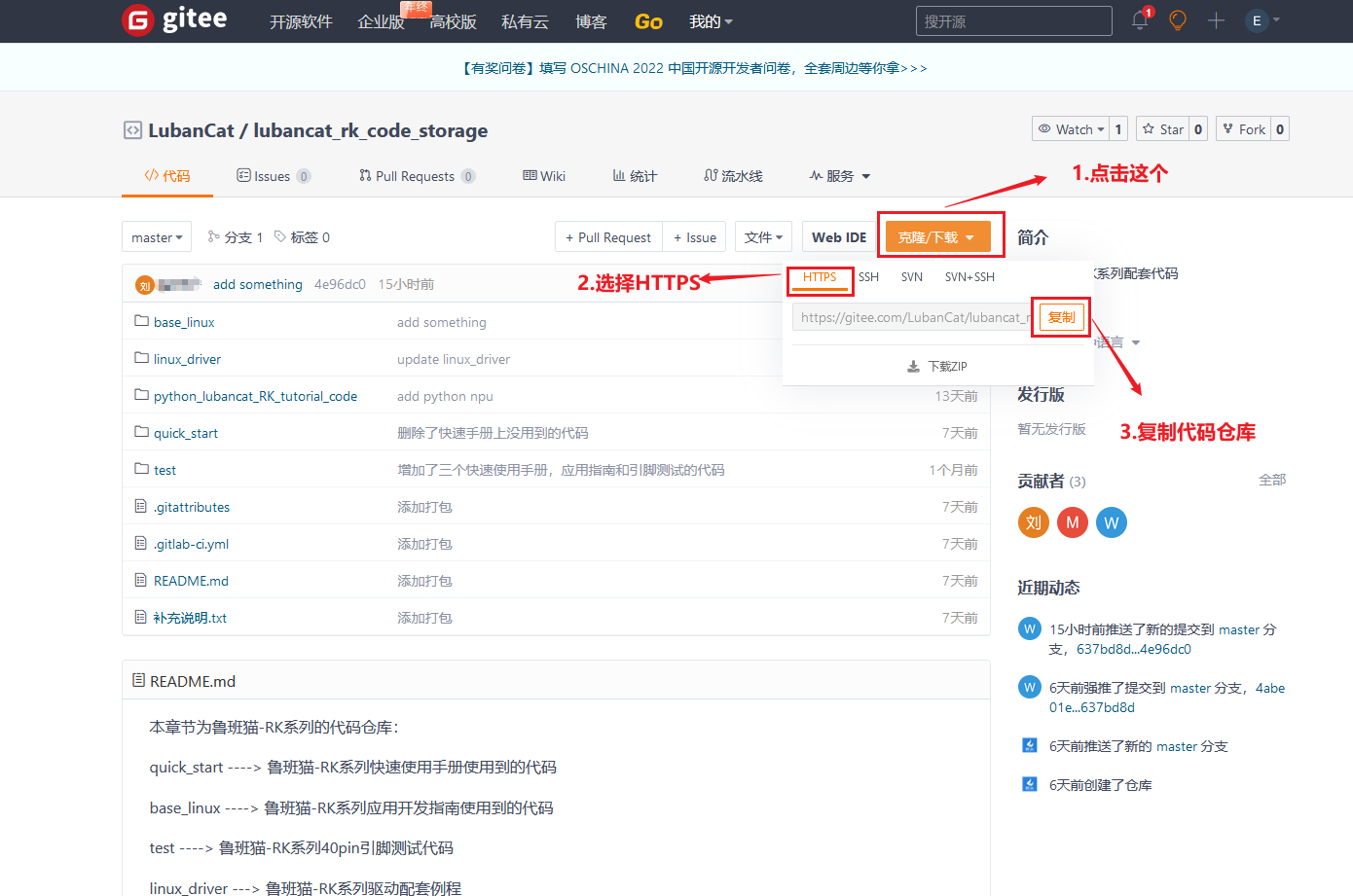Click the 下载ZIP download option
Screen dimensions: 1353x896
pos(937,367)
